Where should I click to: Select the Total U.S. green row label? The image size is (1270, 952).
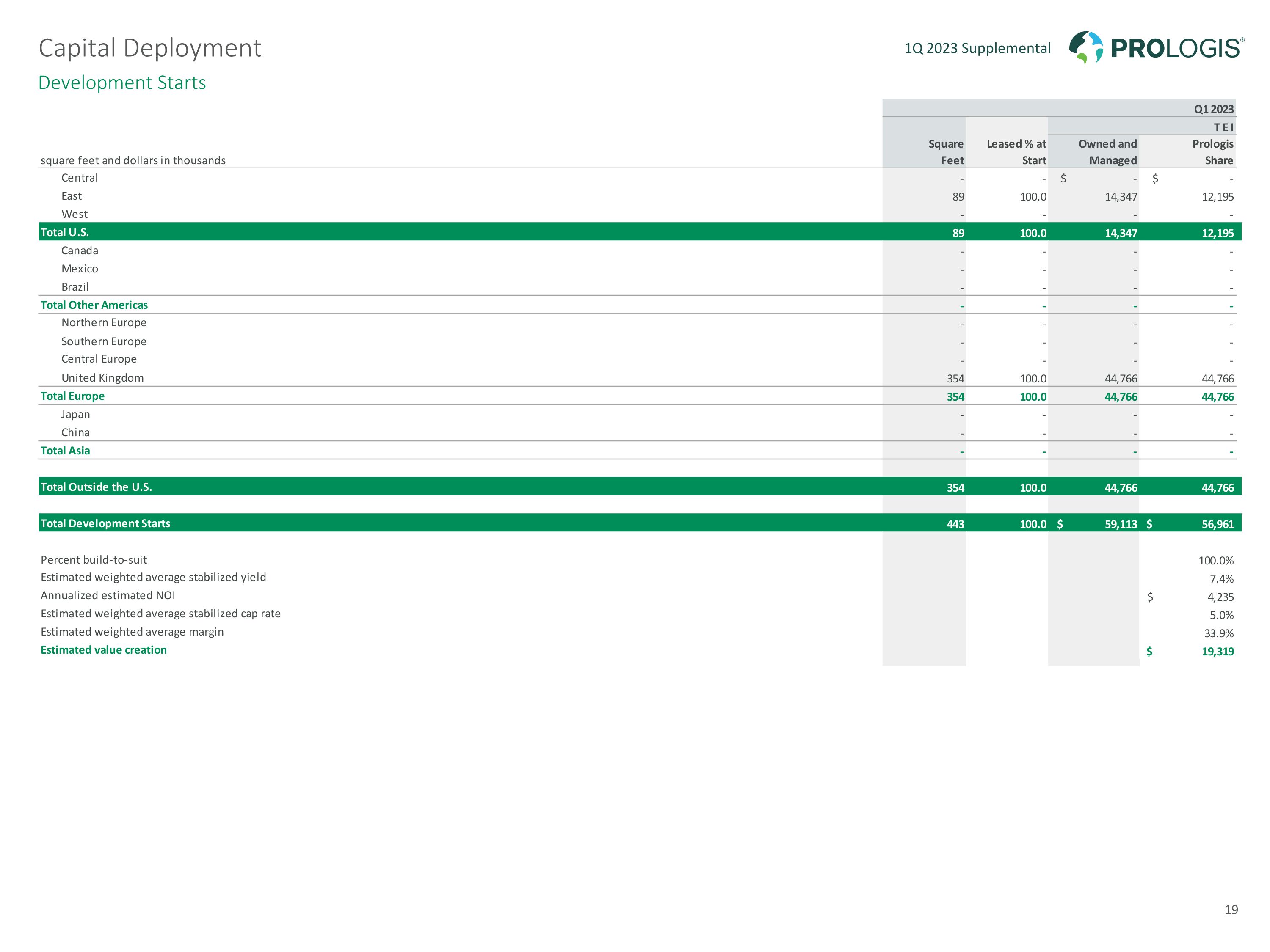click(64, 232)
